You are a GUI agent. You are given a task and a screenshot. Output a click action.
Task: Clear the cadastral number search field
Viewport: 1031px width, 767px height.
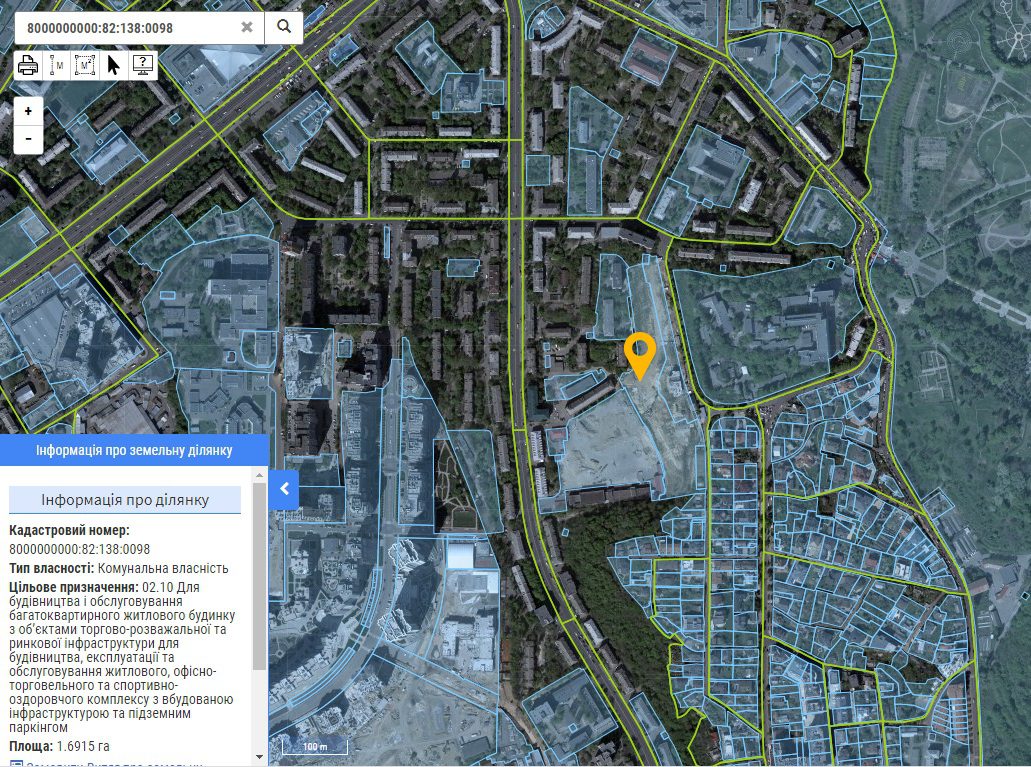[247, 27]
